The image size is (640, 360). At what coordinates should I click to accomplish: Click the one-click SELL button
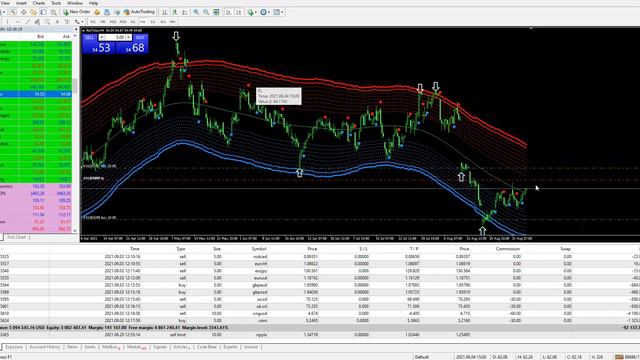click(90, 38)
